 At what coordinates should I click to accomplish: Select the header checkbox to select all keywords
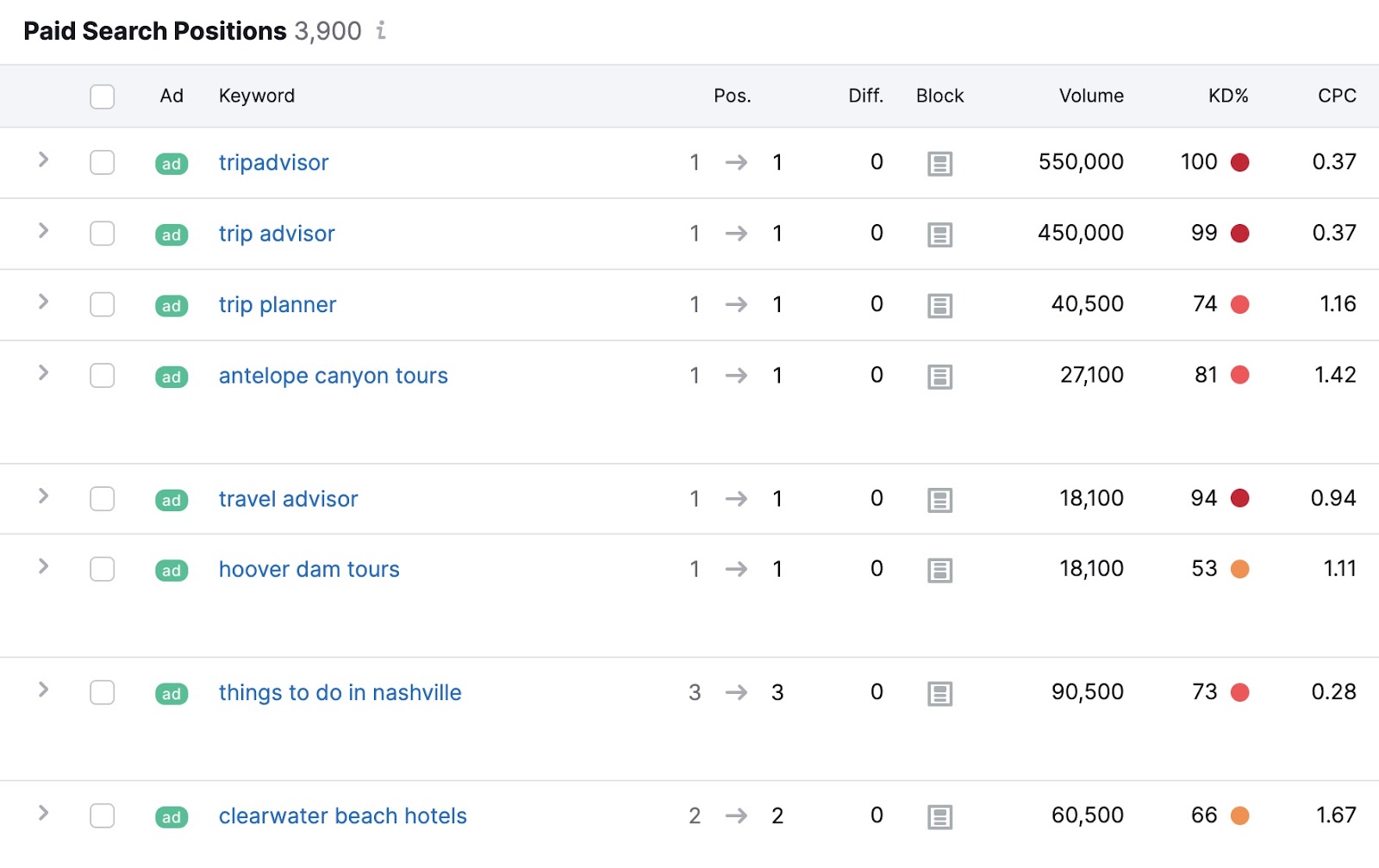click(x=102, y=97)
